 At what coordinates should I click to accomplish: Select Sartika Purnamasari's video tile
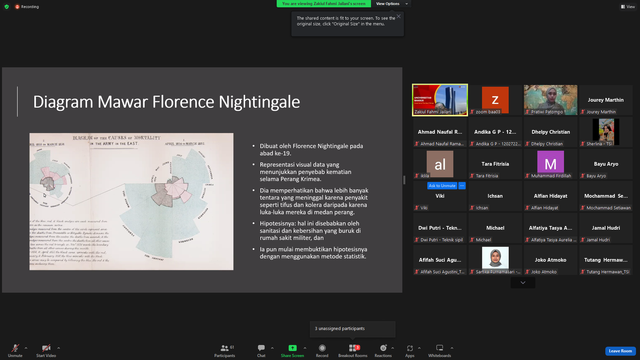click(495, 260)
